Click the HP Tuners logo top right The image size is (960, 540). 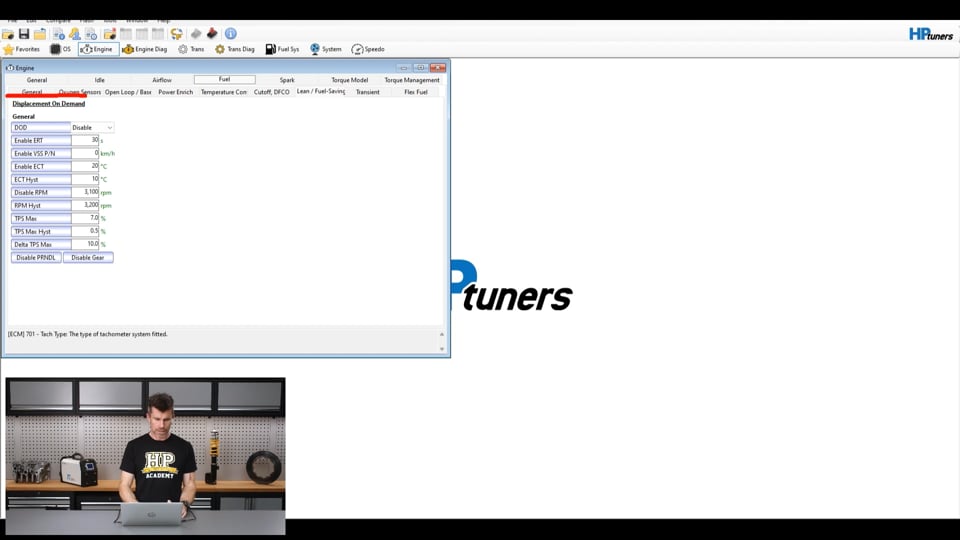931,34
